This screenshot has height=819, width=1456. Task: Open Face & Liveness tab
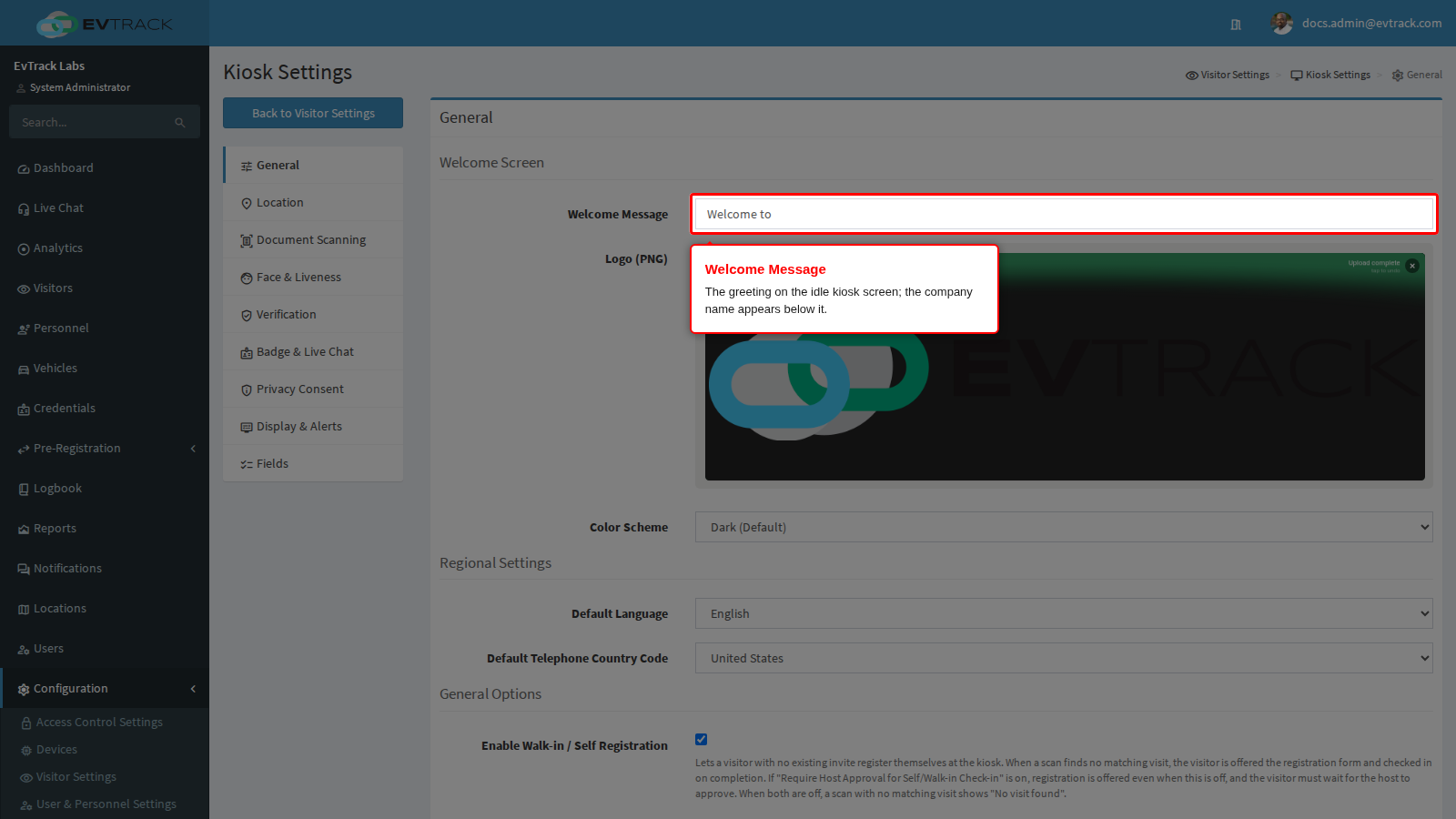tap(313, 278)
